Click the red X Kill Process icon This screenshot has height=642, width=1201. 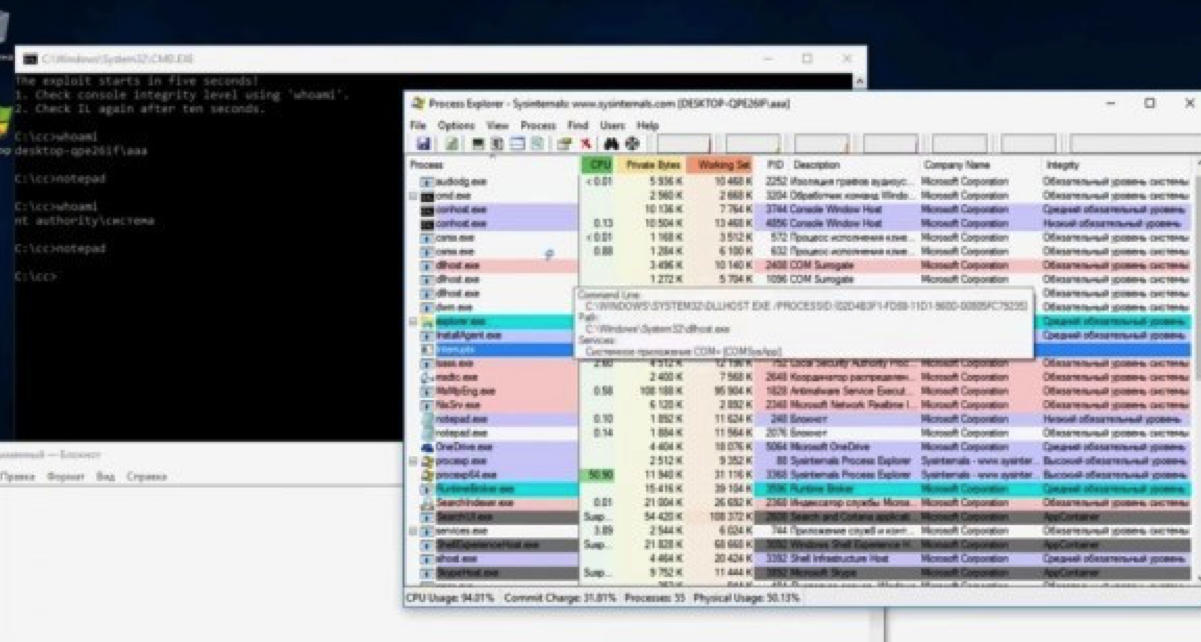tap(585, 144)
